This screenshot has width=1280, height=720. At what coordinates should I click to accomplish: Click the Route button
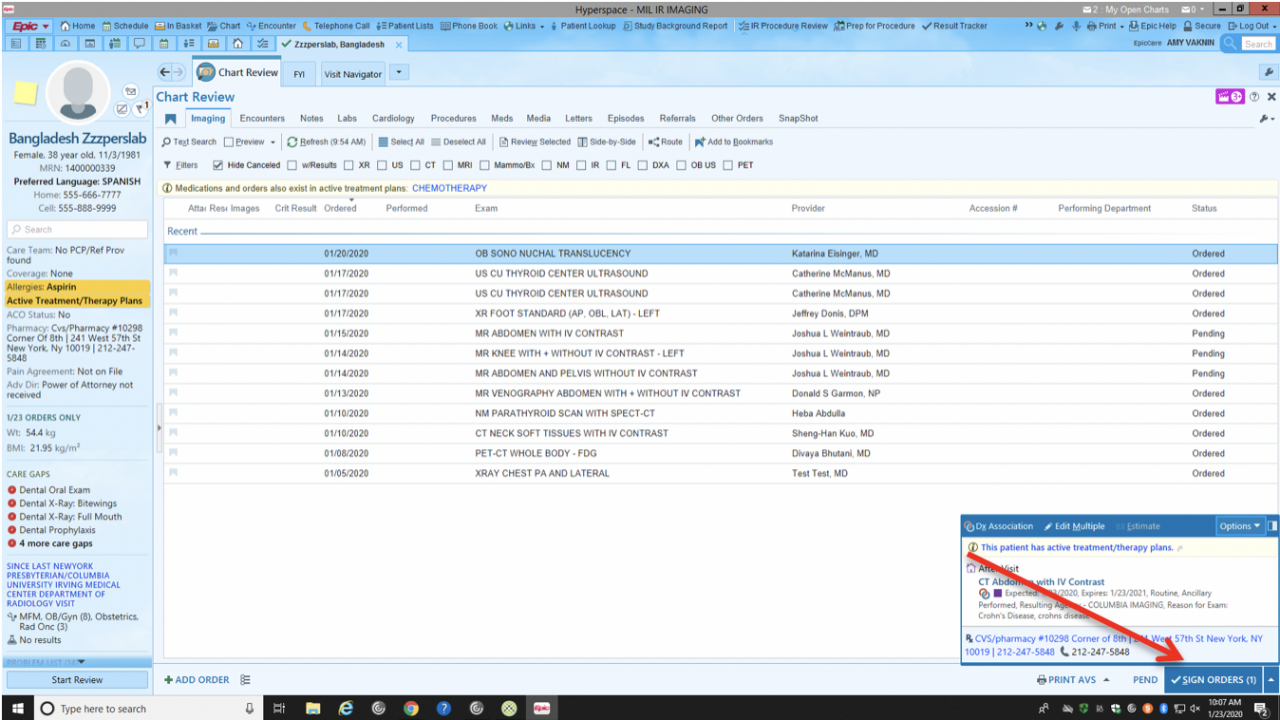tap(665, 142)
